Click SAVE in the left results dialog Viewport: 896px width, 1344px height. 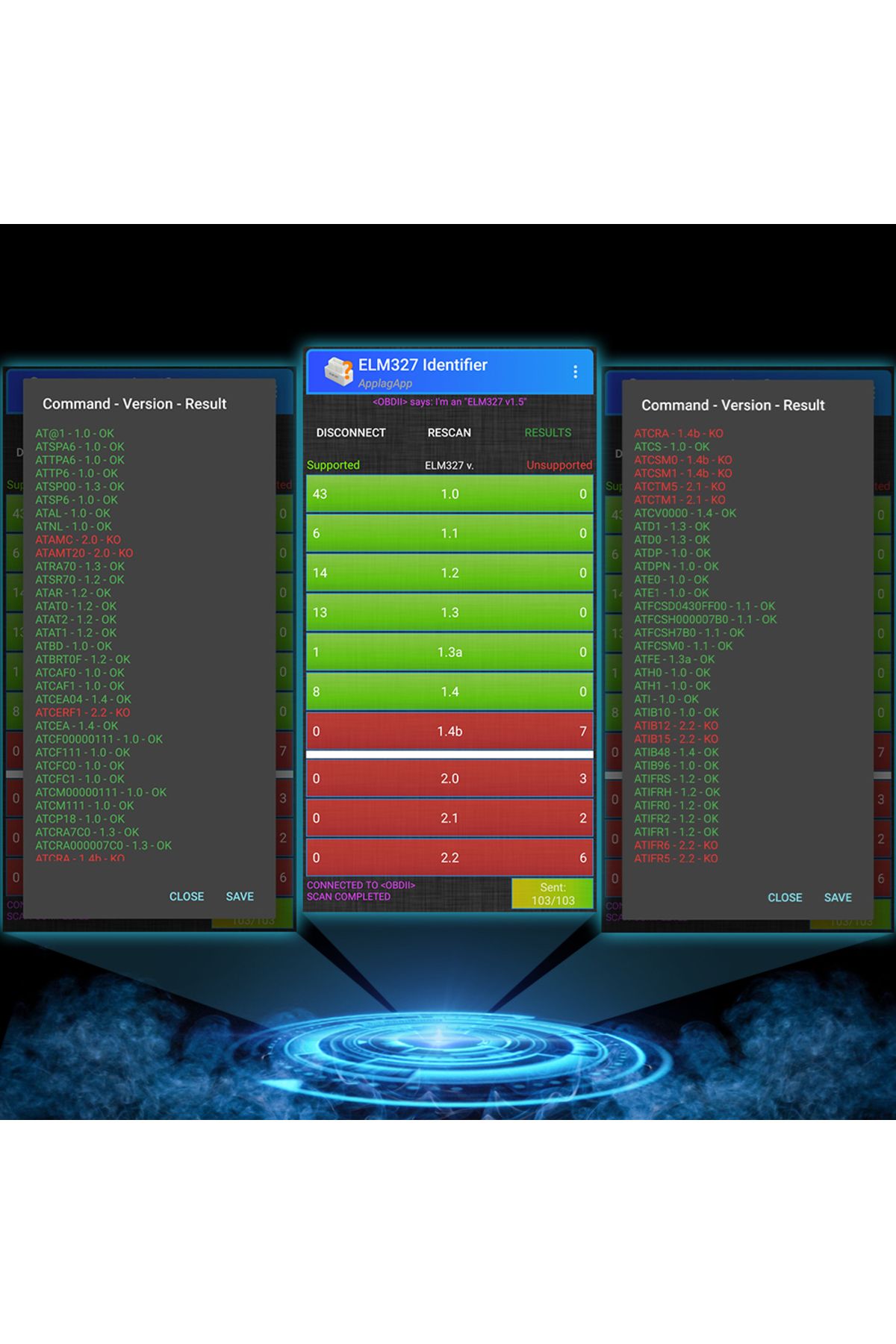coord(240,896)
